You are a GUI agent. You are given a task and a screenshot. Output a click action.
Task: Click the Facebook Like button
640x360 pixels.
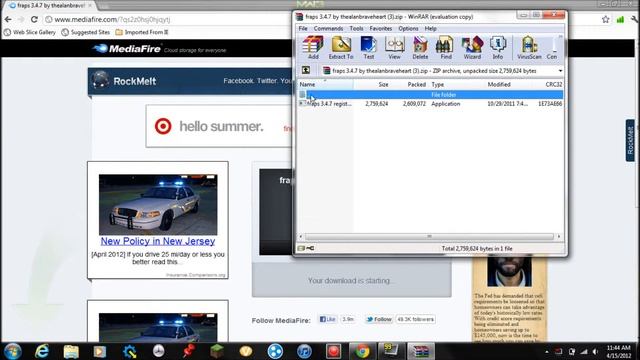(328, 319)
